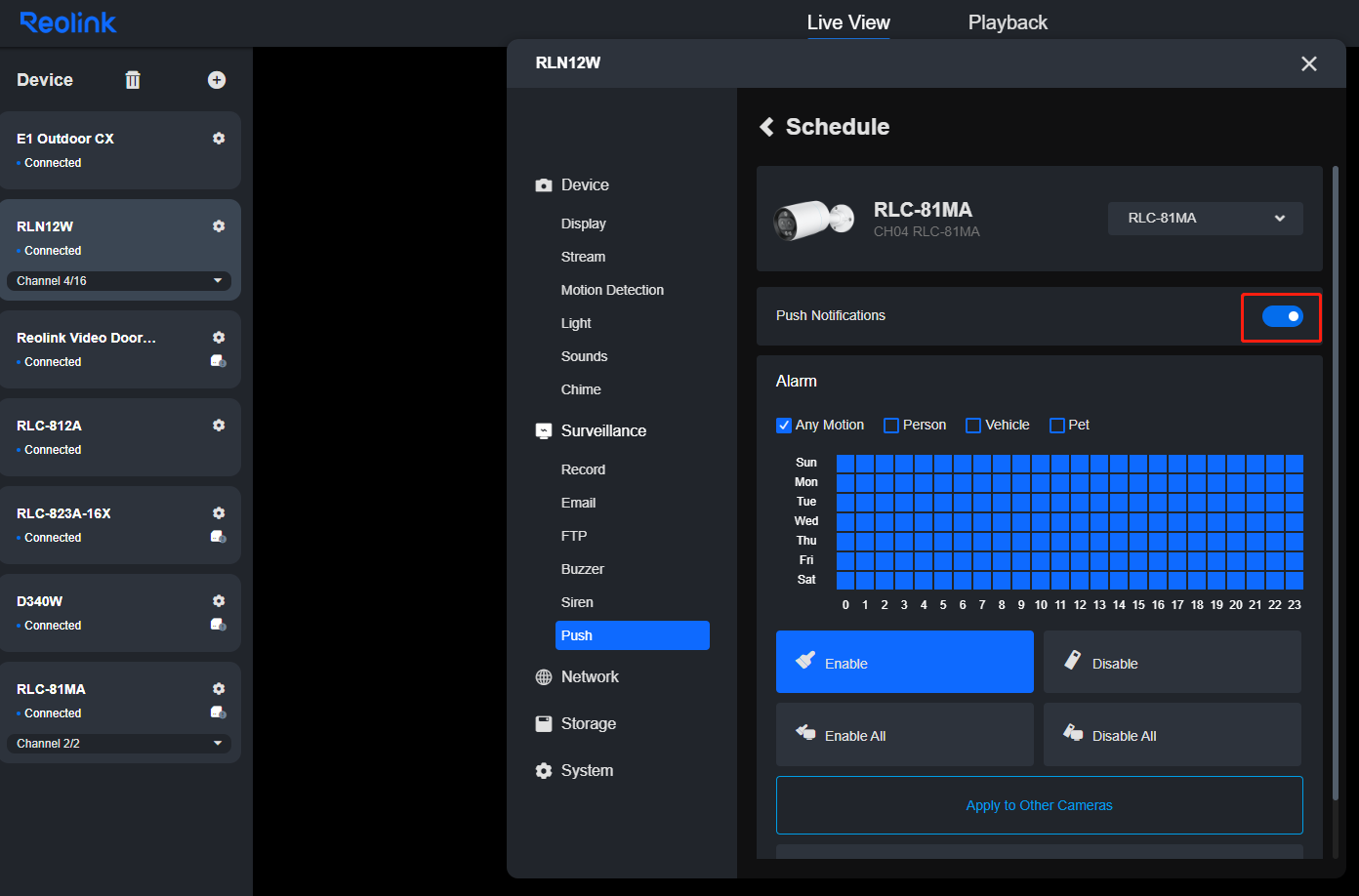Screen dimensions: 1359x896
Task: Click the trash icon beside Device
Action: click(133, 80)
